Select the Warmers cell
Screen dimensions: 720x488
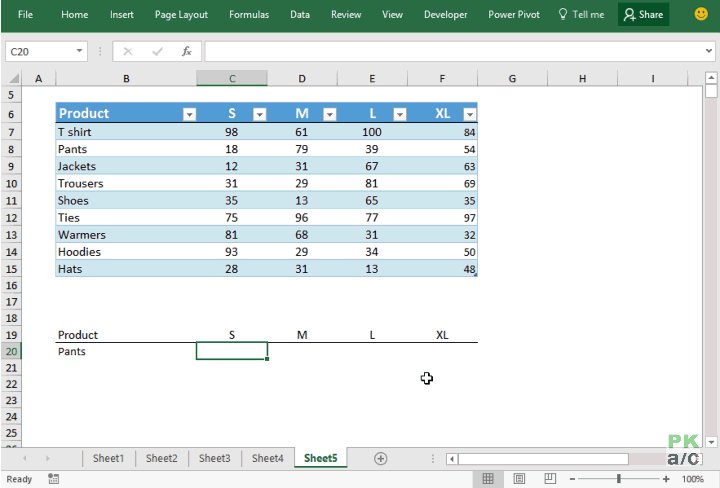[x=126, y=235]
